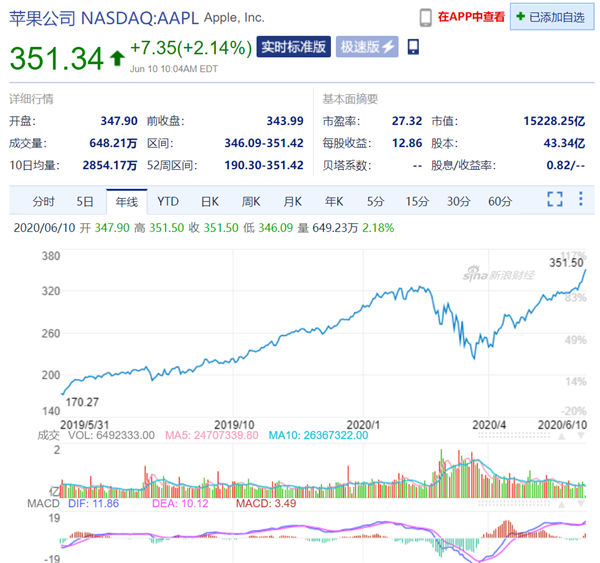
Task: Click the 2019/10 date marker on the x-axis
Action: (x=234, y=425)
